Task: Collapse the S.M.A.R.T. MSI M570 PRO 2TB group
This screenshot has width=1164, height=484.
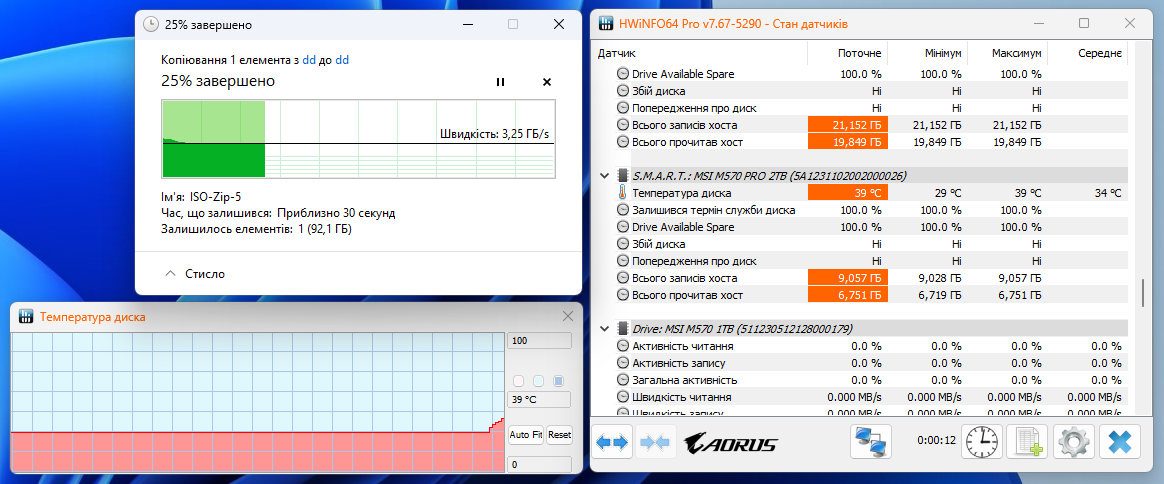Action: point(604,176)
